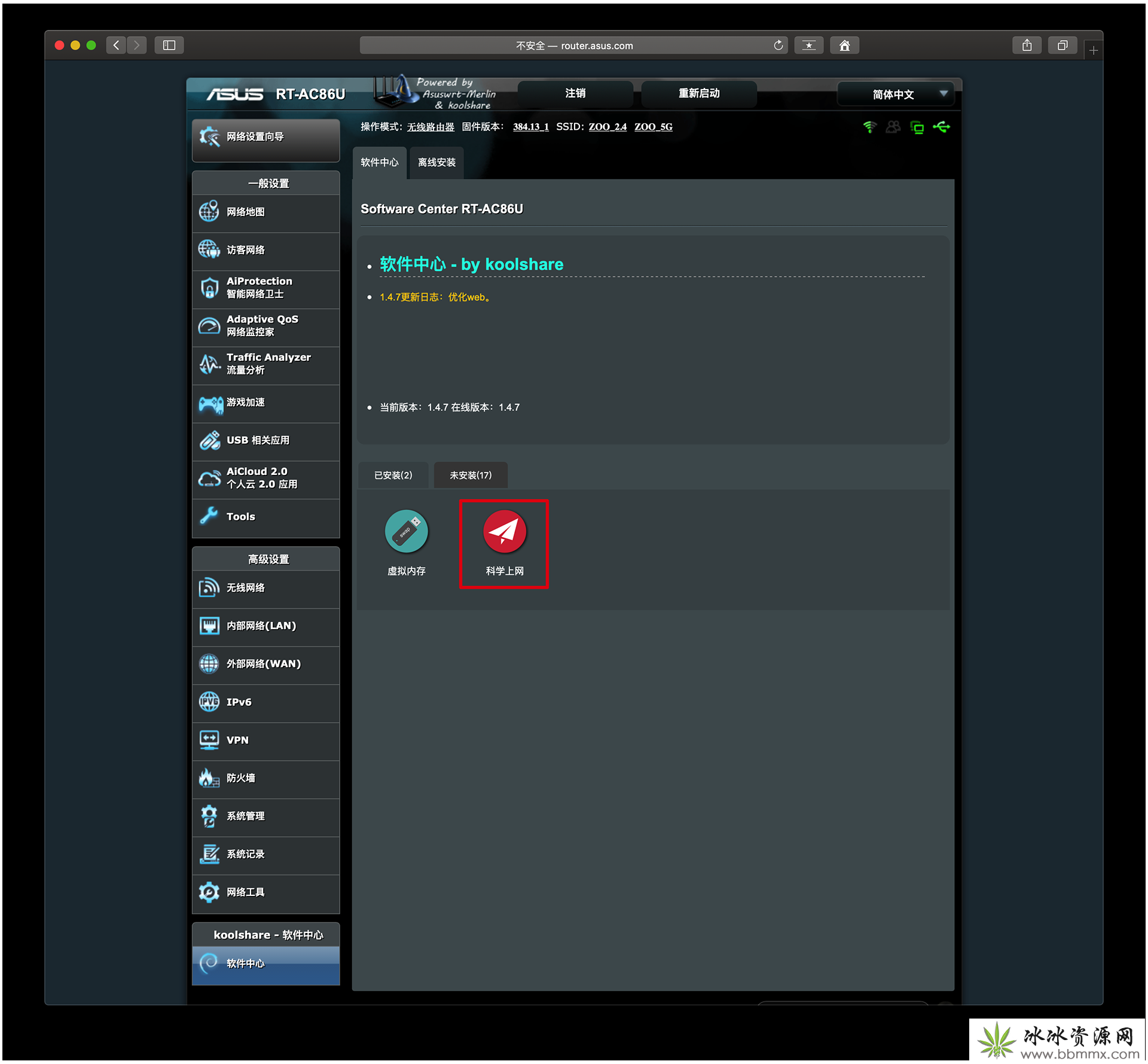The height and width of the screenshot is (1064, 1148).
Task: Toggle the Safari sidebar button
Action: 169,45
